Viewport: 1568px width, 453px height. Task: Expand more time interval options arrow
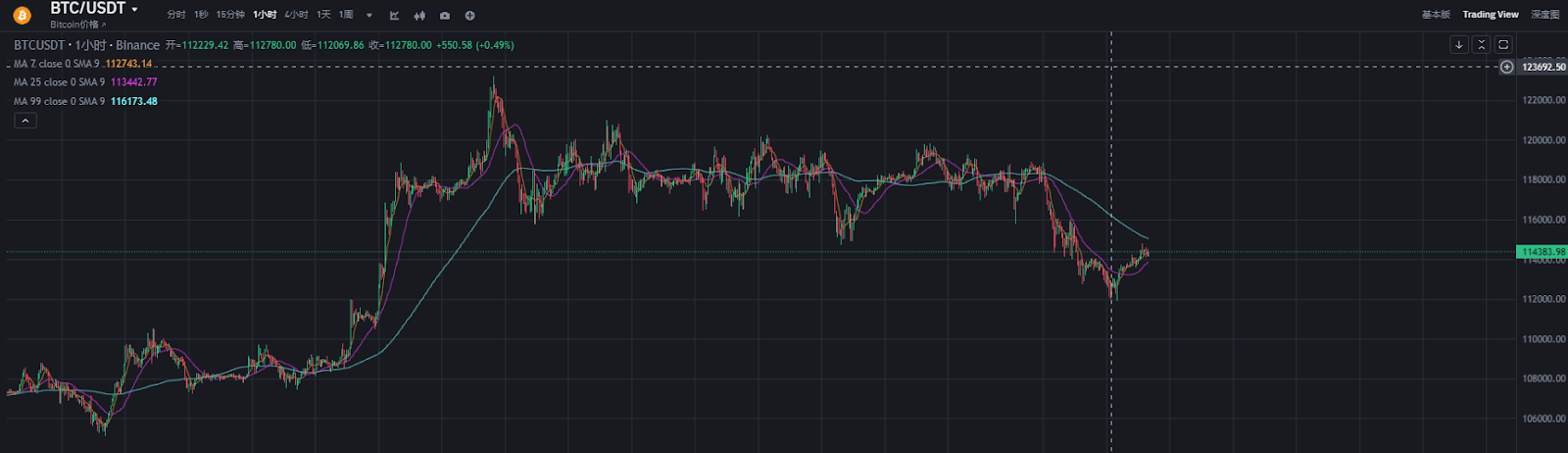coord(369,16)
